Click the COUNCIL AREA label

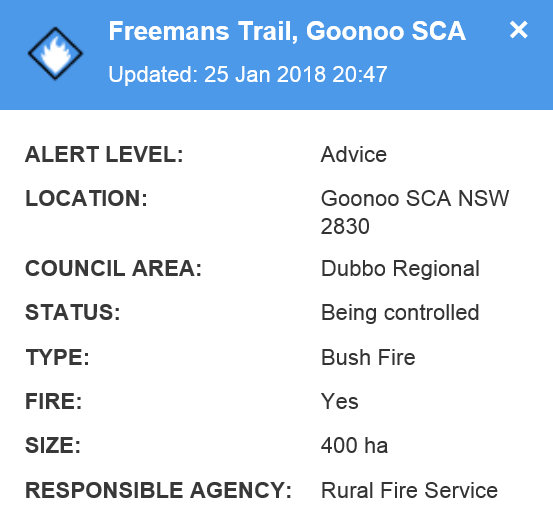tap(113, 269)
